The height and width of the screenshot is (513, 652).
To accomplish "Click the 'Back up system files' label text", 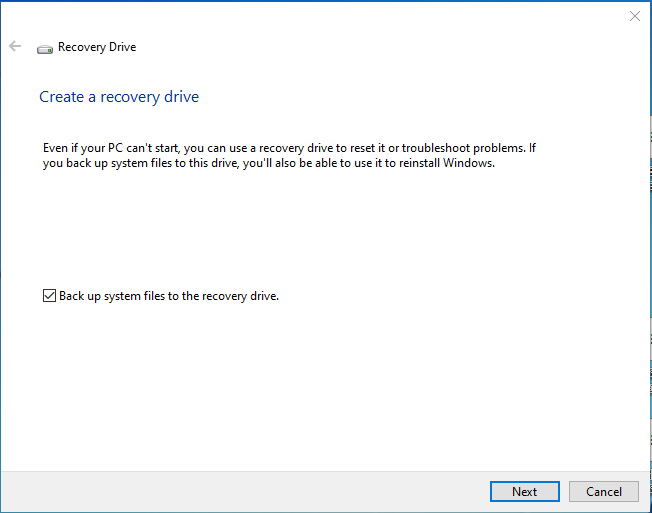I will (x=168, y=296).
